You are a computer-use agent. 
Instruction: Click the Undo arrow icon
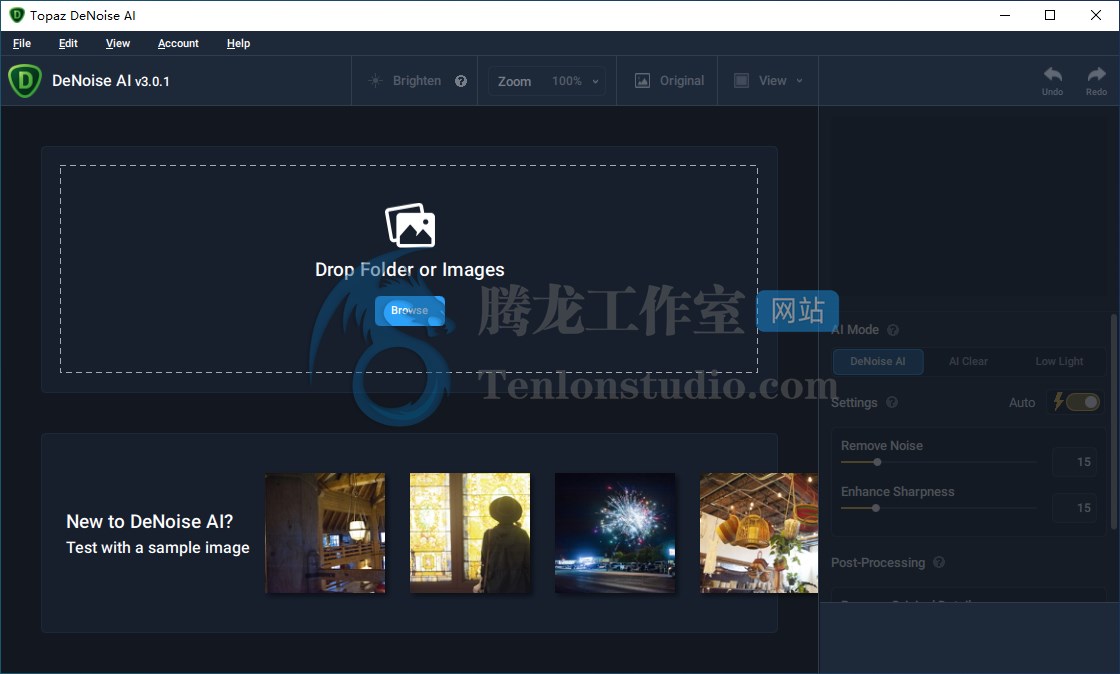[1052, 74]
